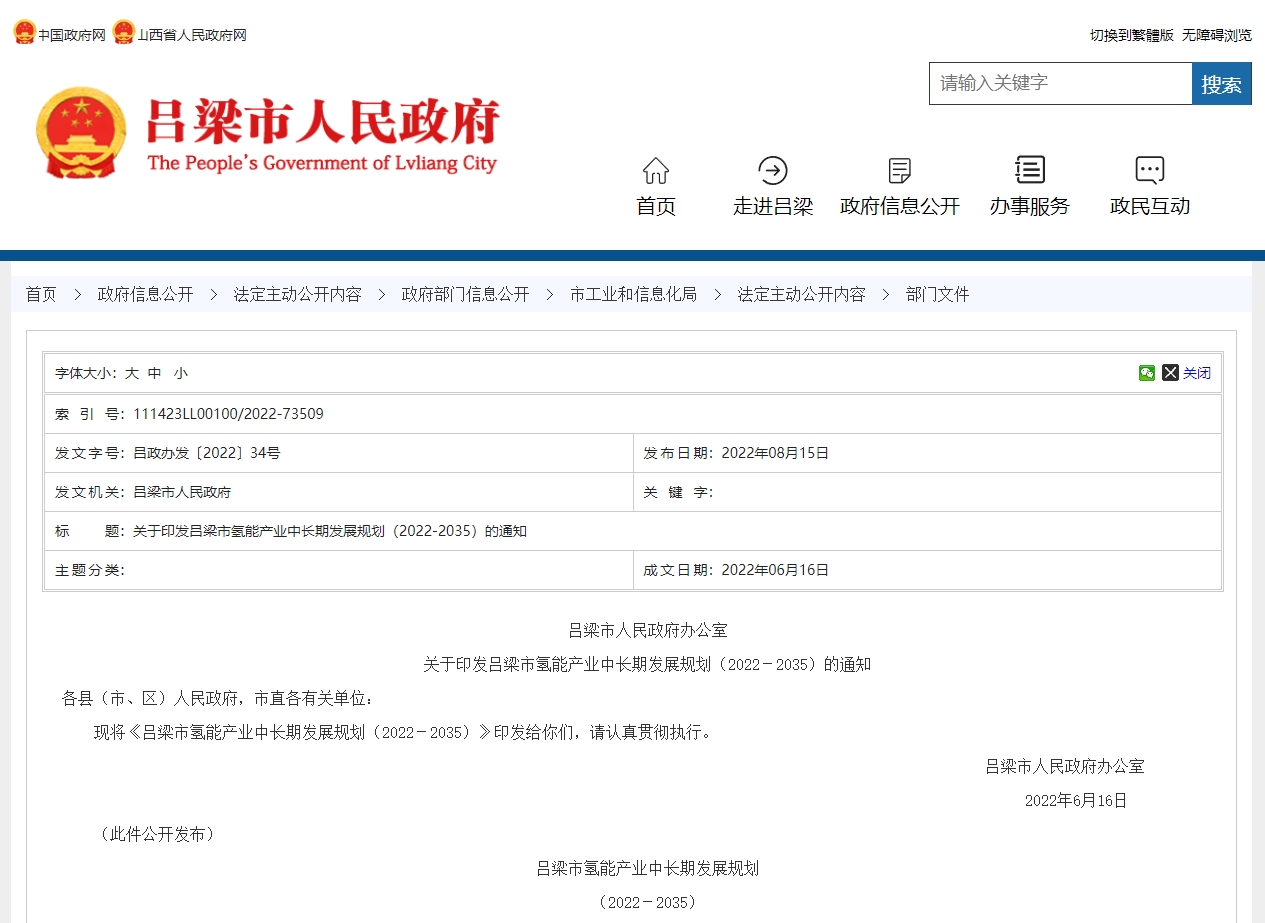The height and width of the screenshot is (923, 1265).
Task: Click index number 111423LL00100/2022-73509
Action: click(x=228, y=414)
